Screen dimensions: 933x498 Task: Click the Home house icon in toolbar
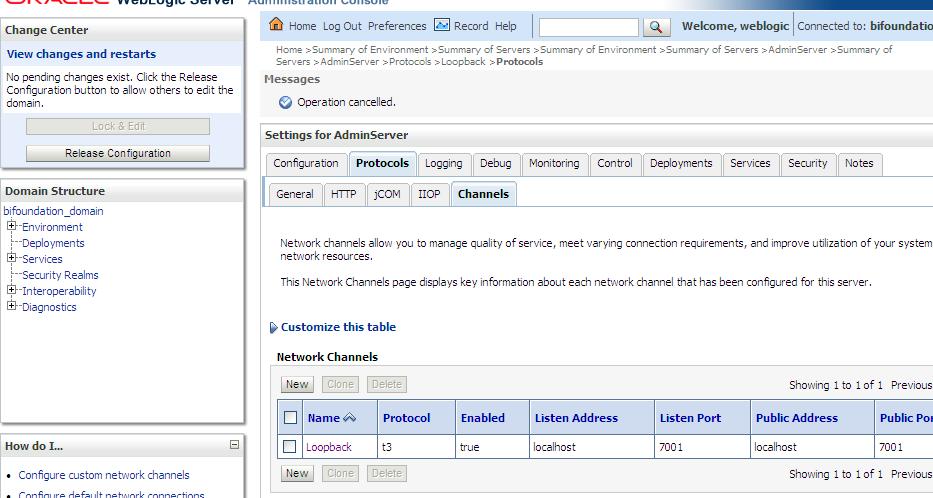point(276,25)
